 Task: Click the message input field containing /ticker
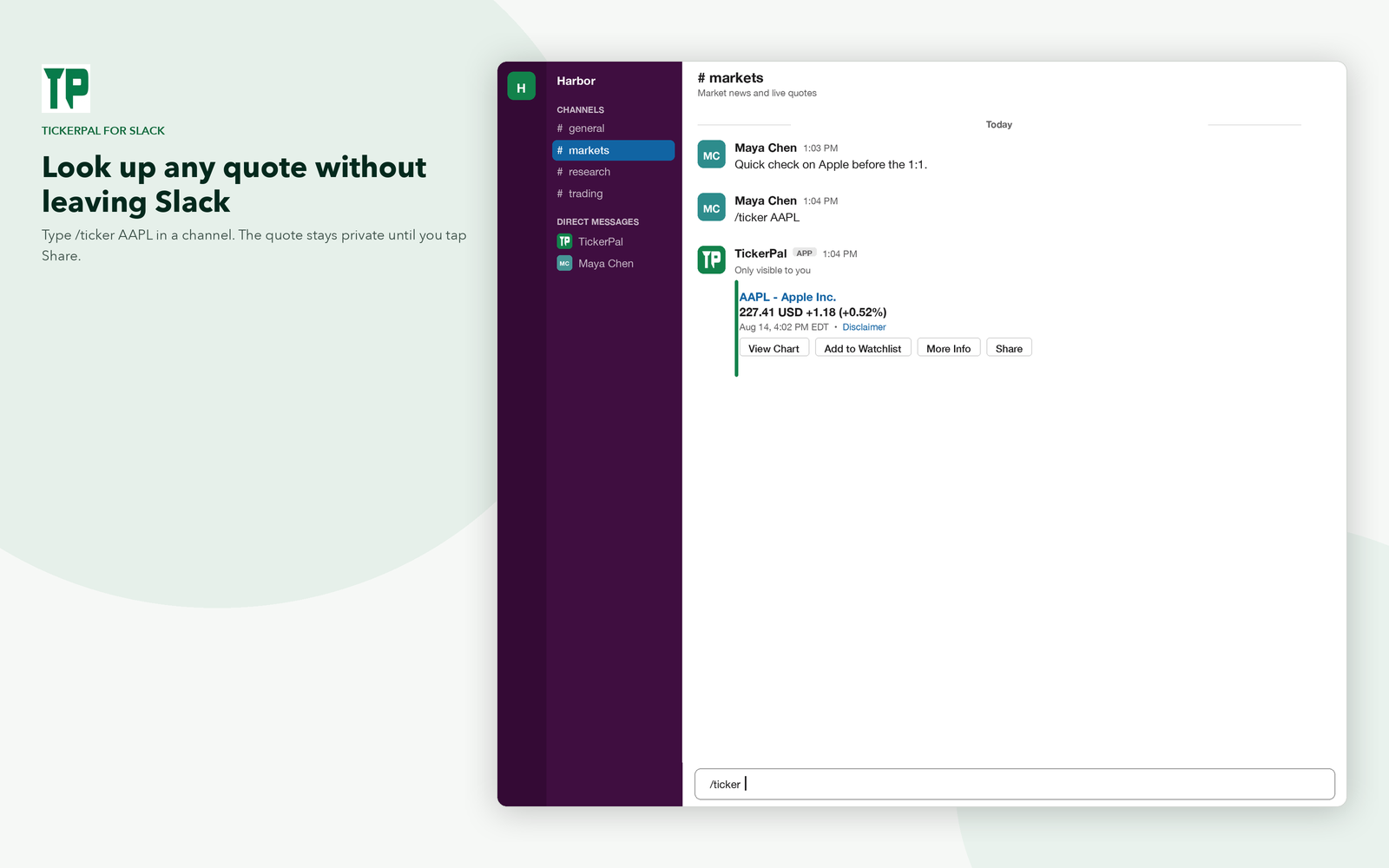1014,784
